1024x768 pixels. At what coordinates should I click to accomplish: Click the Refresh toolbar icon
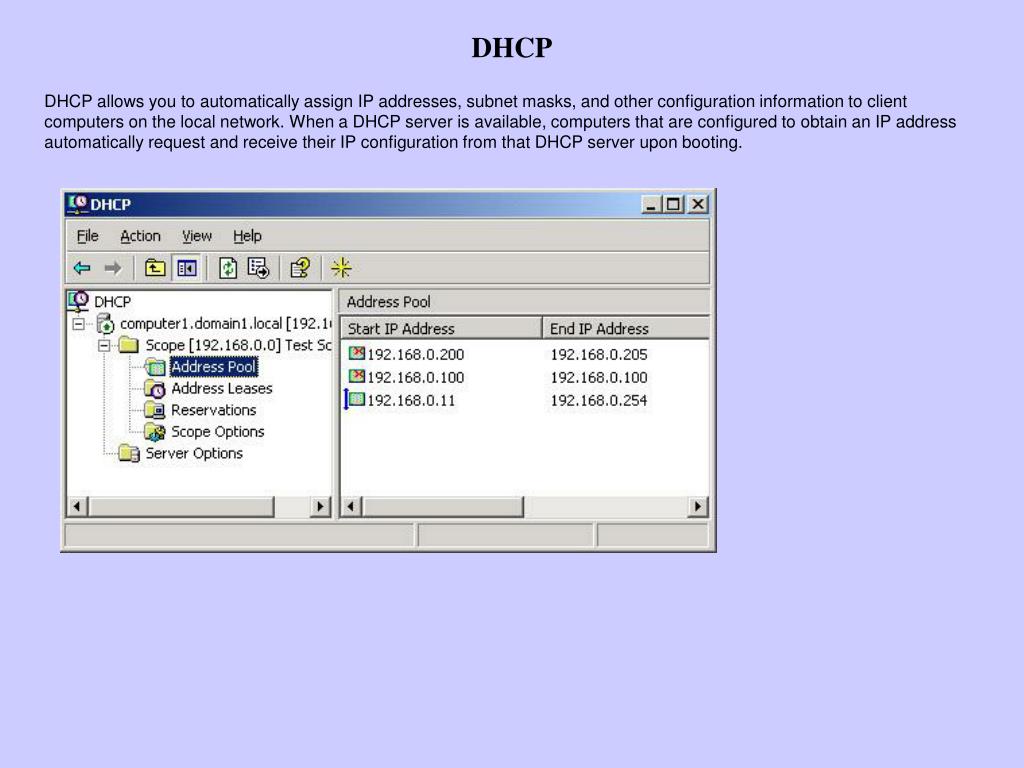[227, 268]
